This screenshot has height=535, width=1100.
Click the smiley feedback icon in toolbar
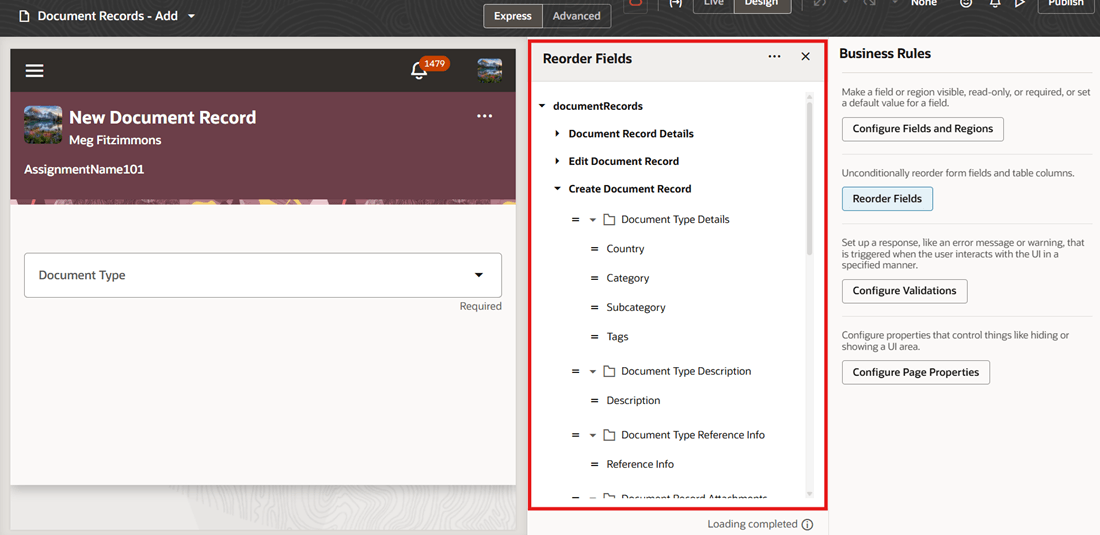(x=966, y=4)
